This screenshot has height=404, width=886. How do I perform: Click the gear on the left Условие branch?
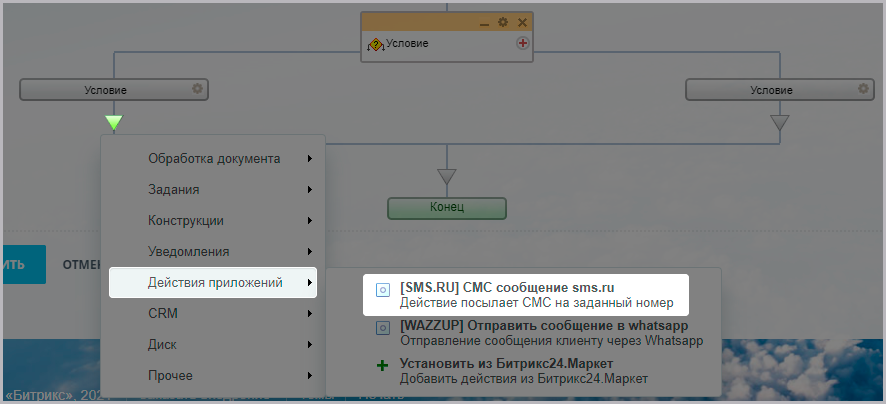click(198, 89)
